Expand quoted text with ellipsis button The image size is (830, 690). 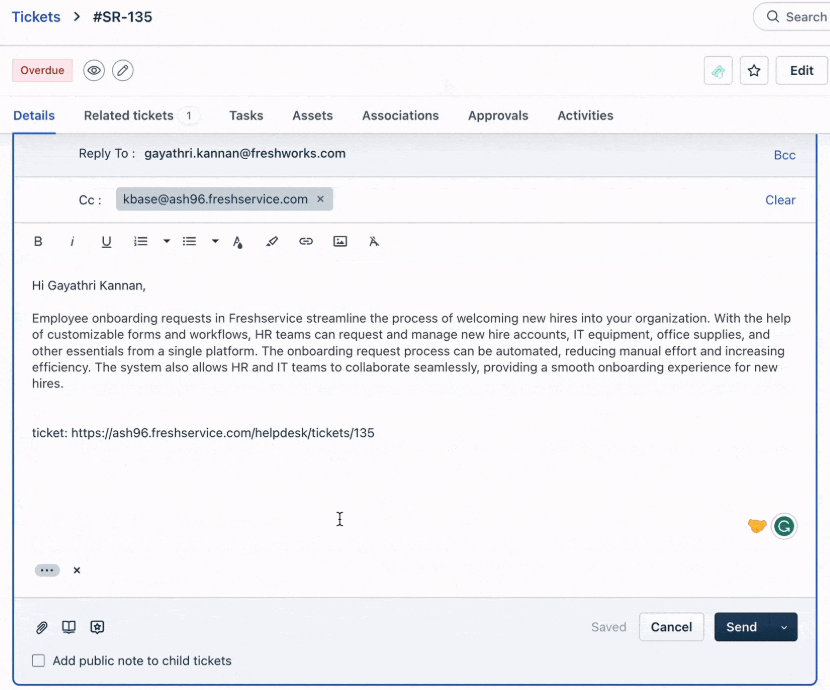tap(47, 570)
